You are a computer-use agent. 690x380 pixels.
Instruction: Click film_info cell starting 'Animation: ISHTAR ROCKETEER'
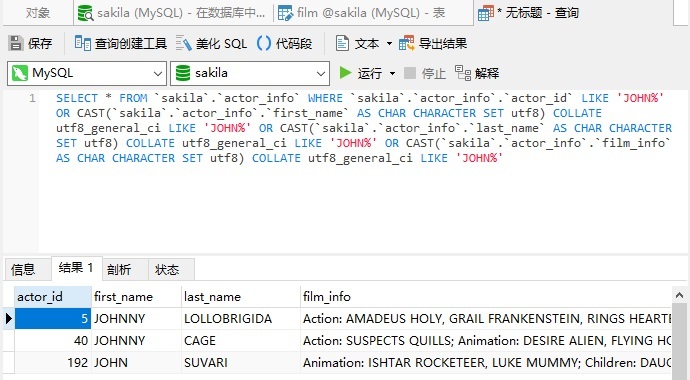point(486,362)
